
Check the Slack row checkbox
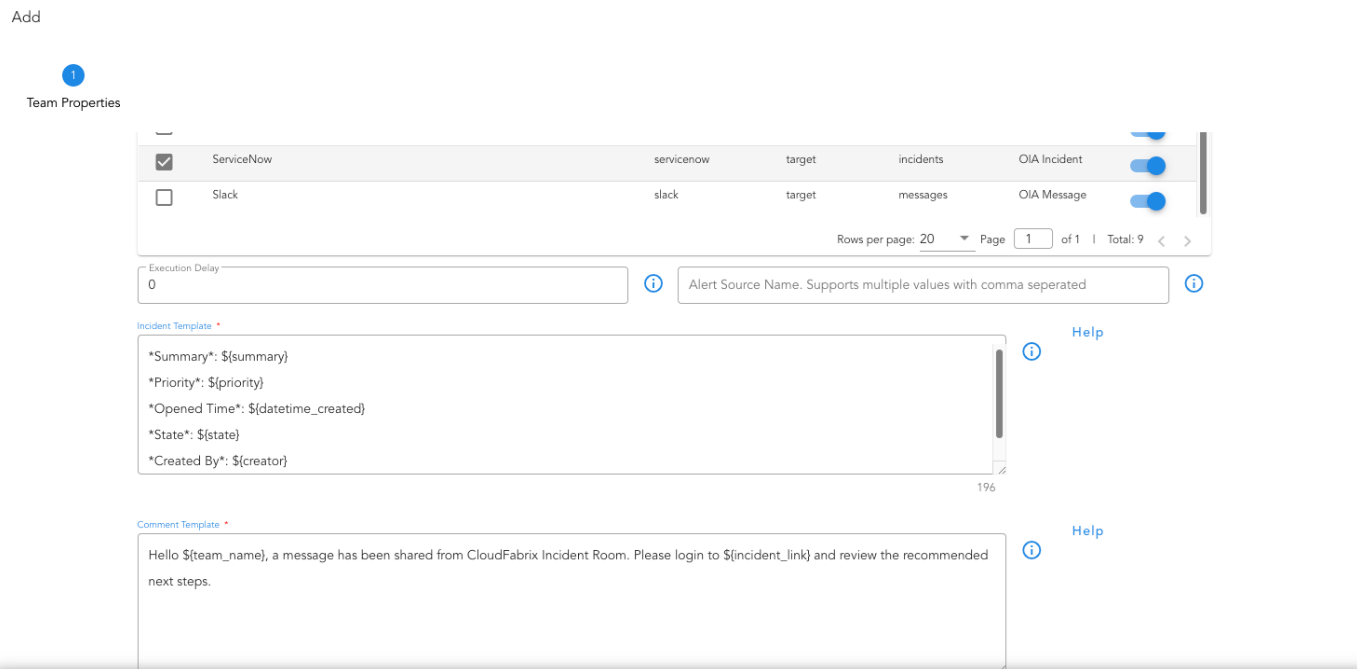pos(164,198)
